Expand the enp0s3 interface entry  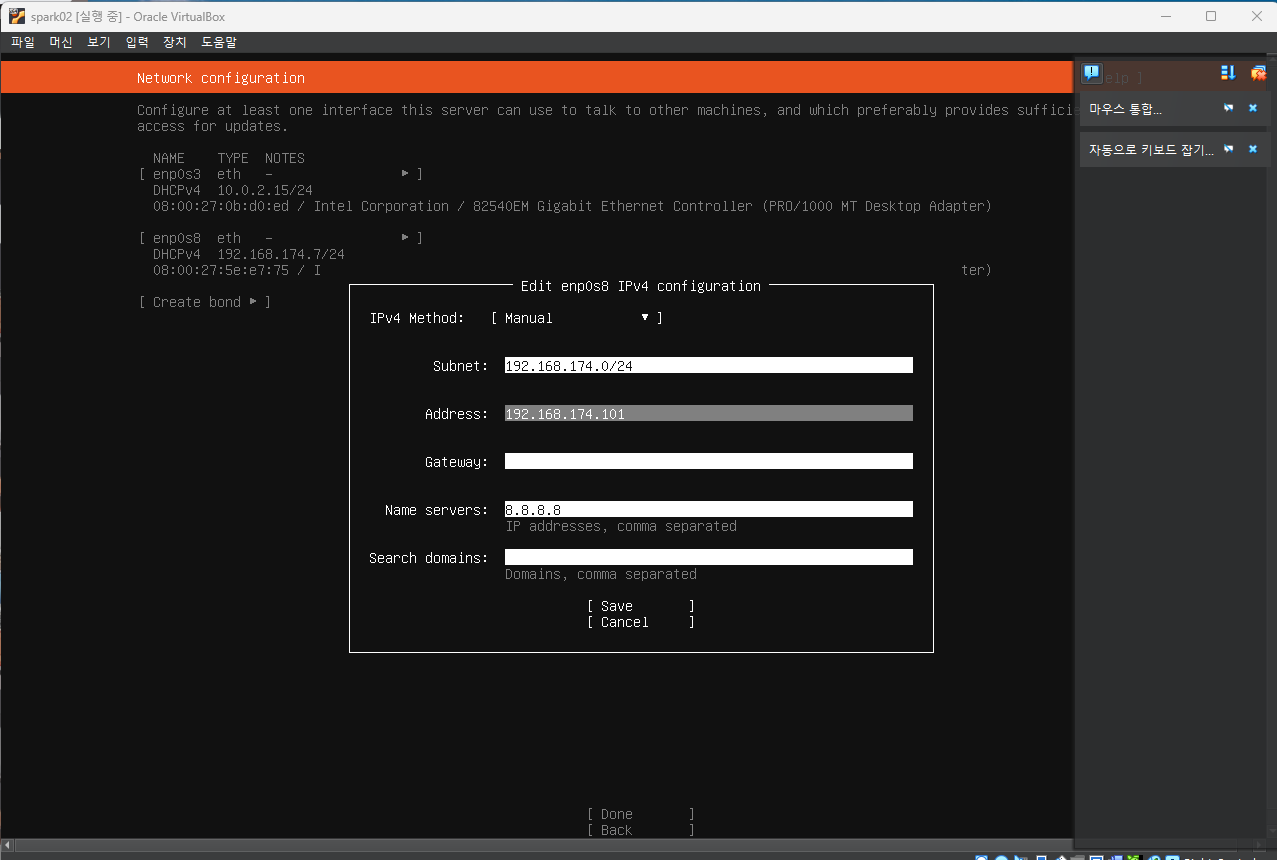(280, 174)
